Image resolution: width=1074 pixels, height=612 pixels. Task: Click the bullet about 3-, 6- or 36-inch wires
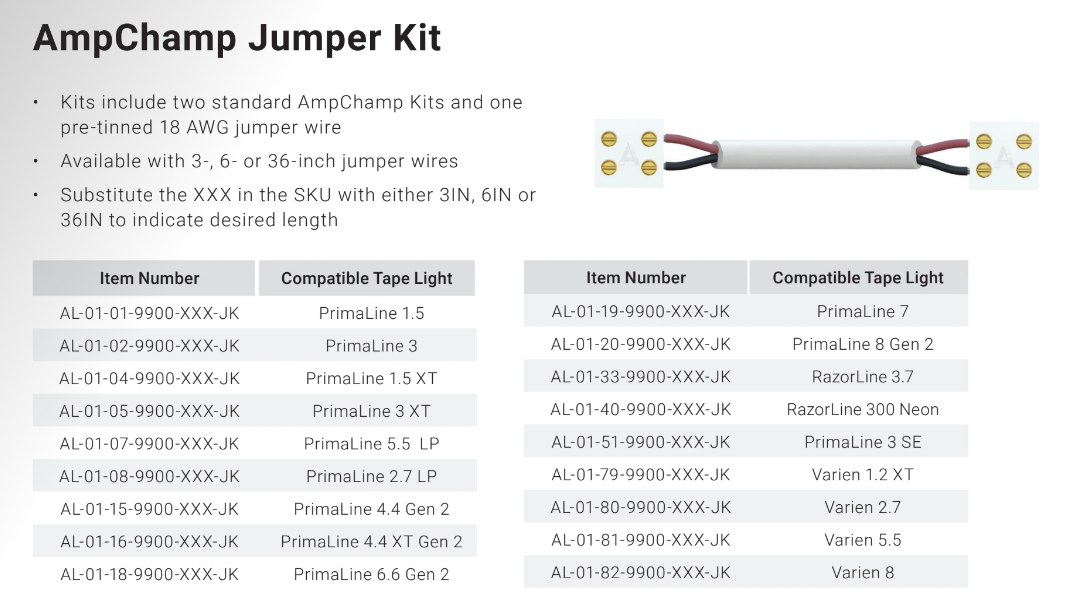(x=259, y=161)
